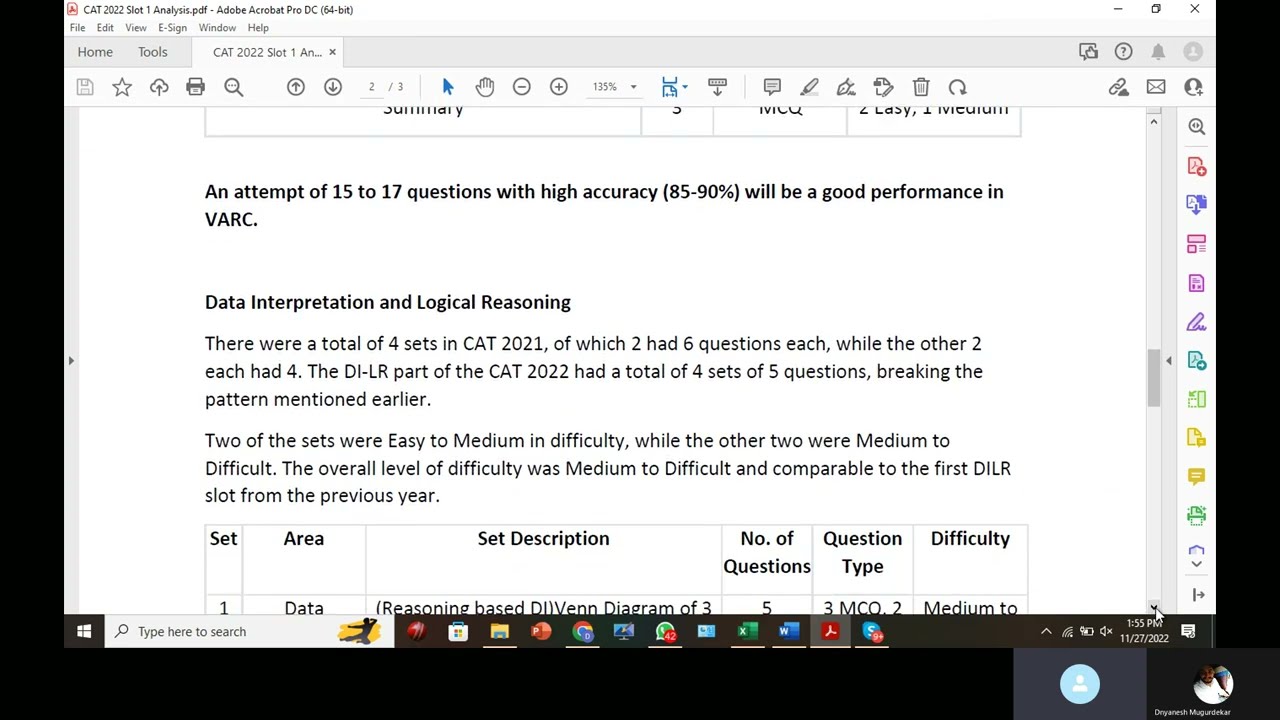Bookmark the document with the star icon
Screen dimensions: 1280x720
(122, 87)
